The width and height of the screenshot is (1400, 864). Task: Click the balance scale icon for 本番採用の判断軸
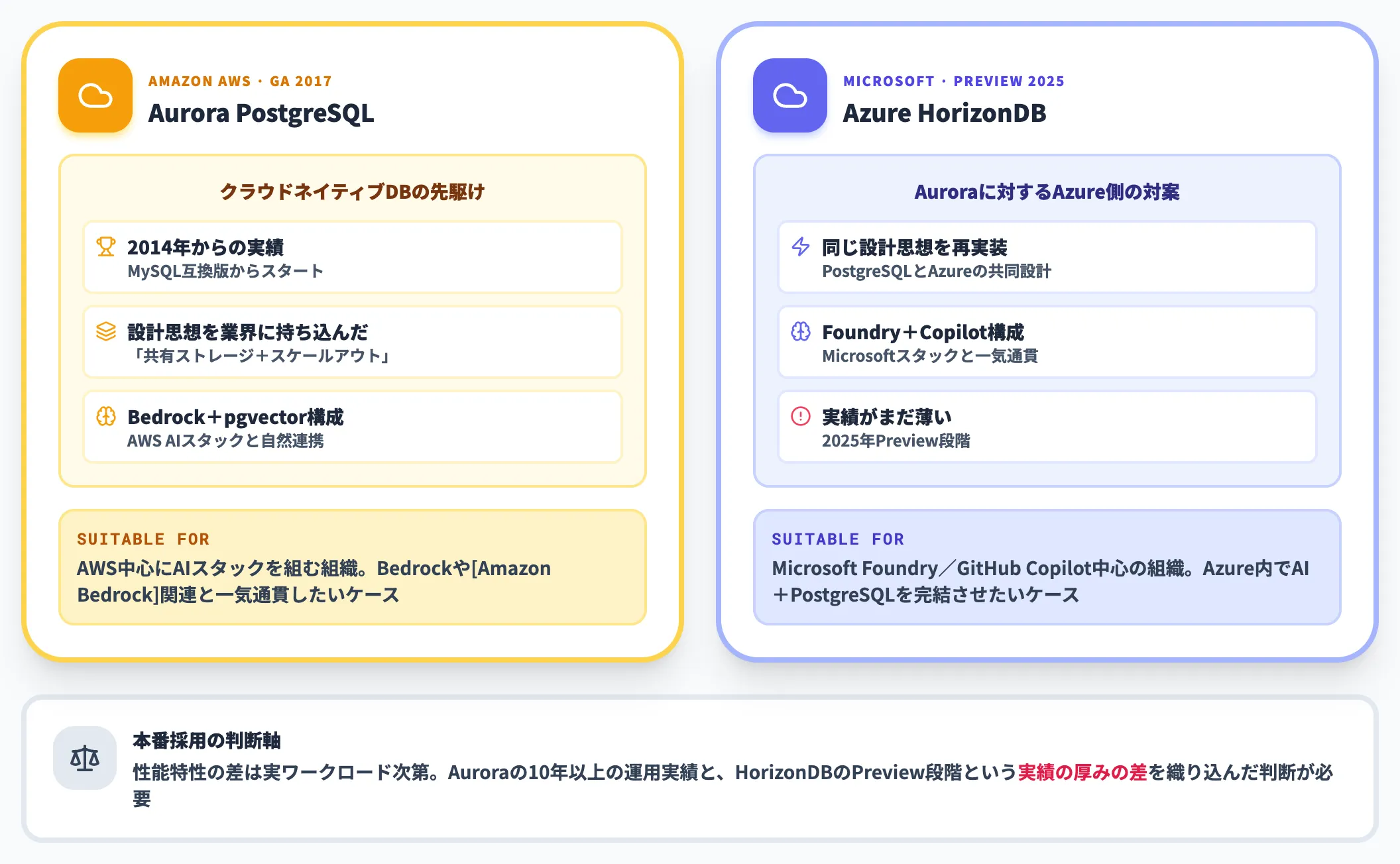click(85, 758)
